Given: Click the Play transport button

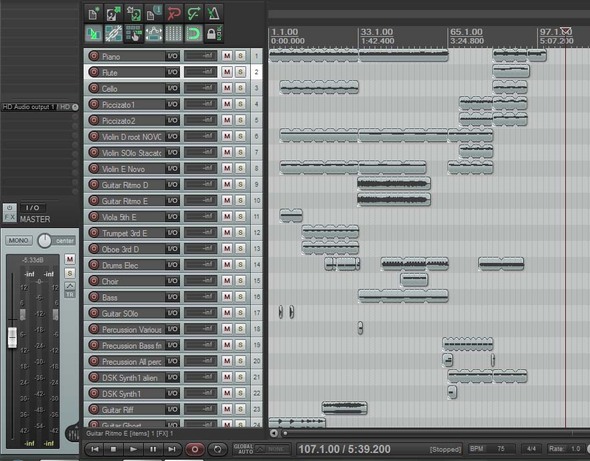Looking at the screenshot, I should point(133,449).
